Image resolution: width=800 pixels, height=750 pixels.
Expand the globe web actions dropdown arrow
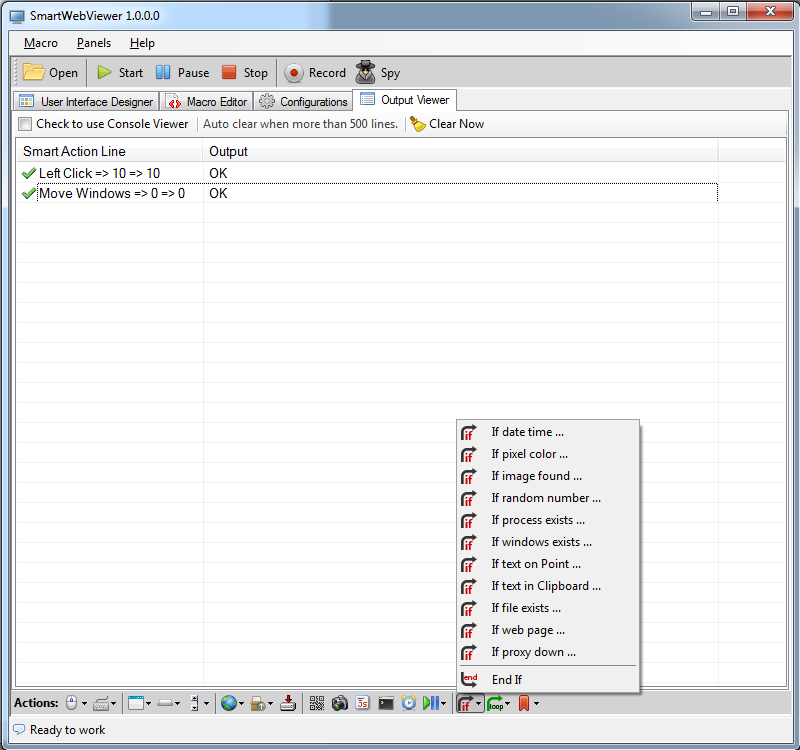click(241, 704)
